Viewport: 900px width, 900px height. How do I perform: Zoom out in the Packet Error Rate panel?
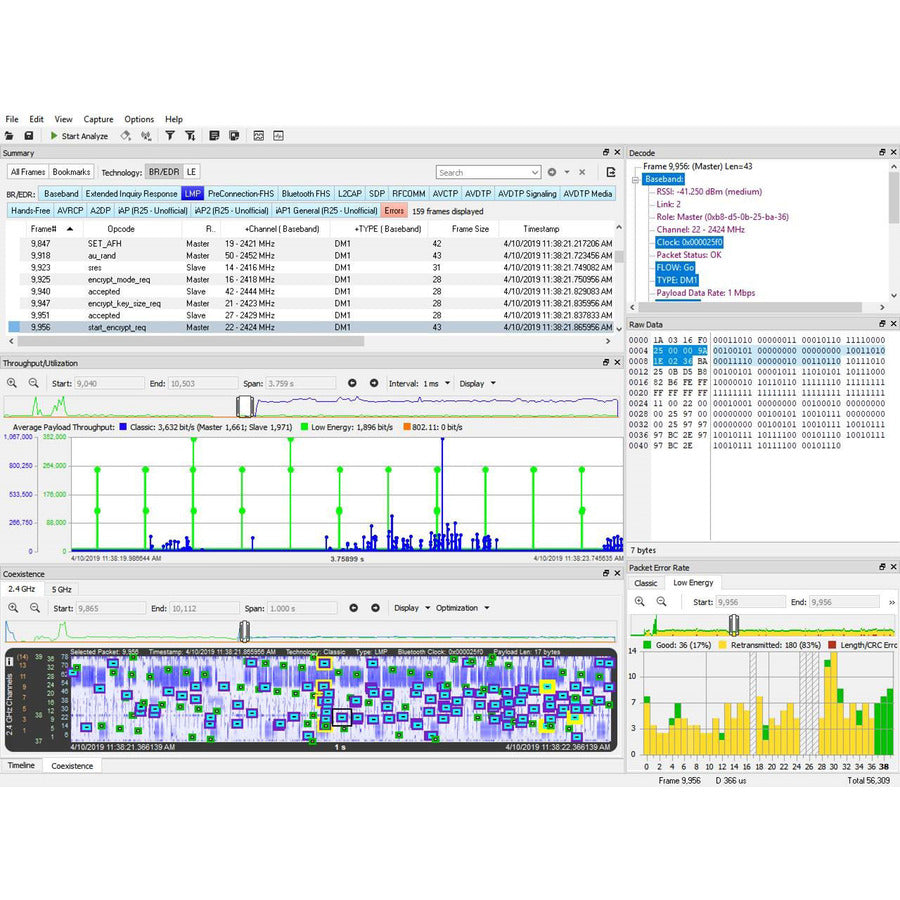tap(662, 601)
